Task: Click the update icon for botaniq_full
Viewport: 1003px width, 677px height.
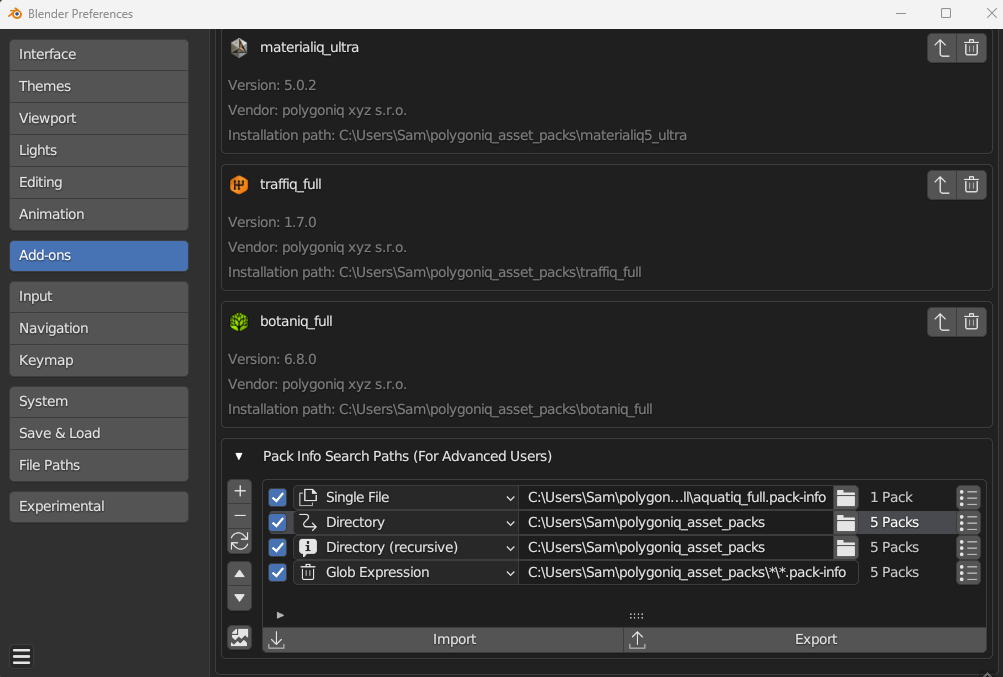Action: click(942, 322)
